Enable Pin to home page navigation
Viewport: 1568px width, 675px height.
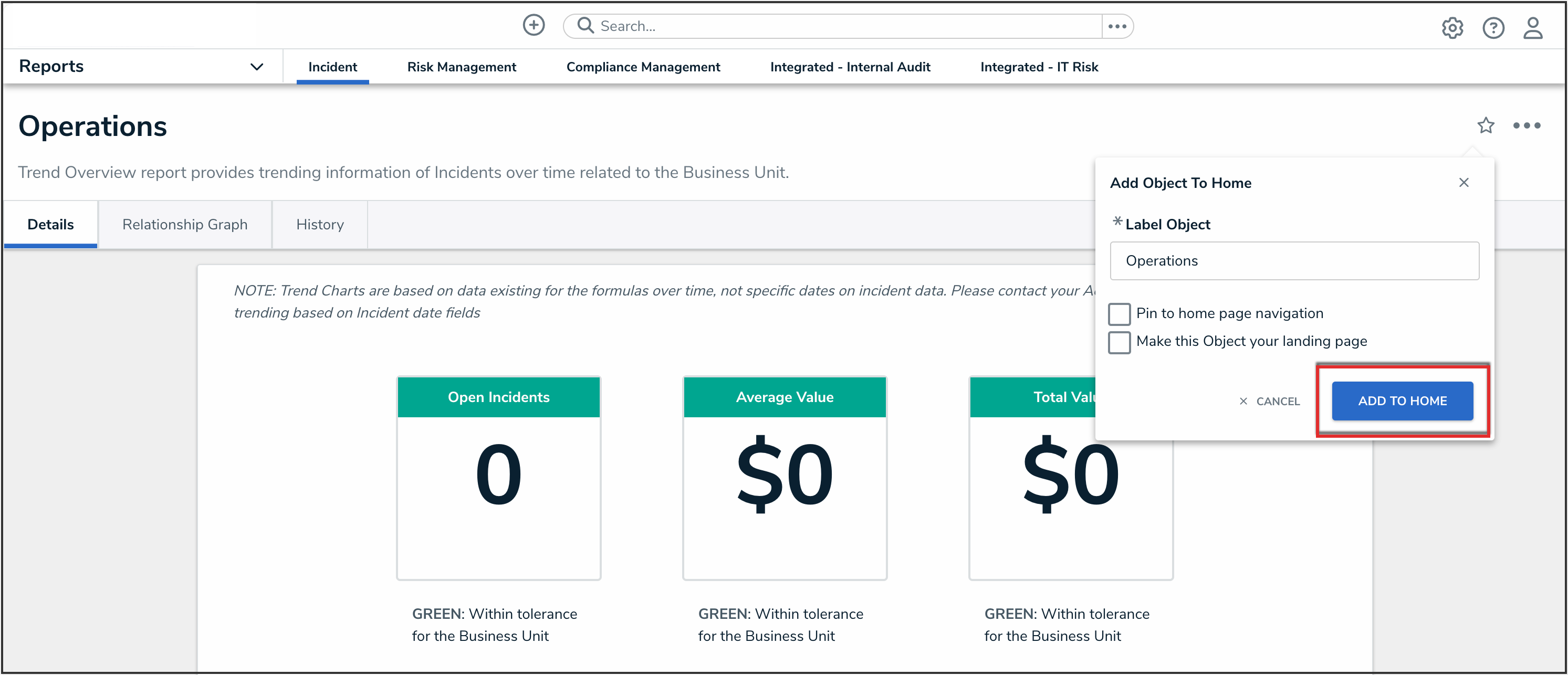[1119, 314]
